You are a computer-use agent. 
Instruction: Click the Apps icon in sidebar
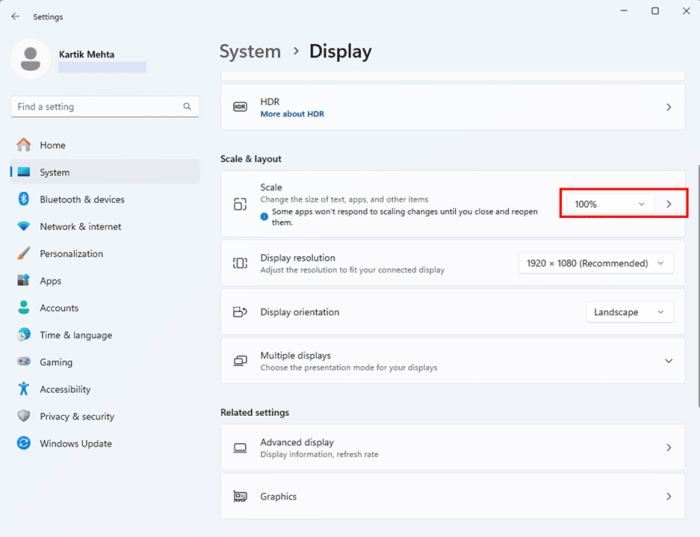coord(24,280)
